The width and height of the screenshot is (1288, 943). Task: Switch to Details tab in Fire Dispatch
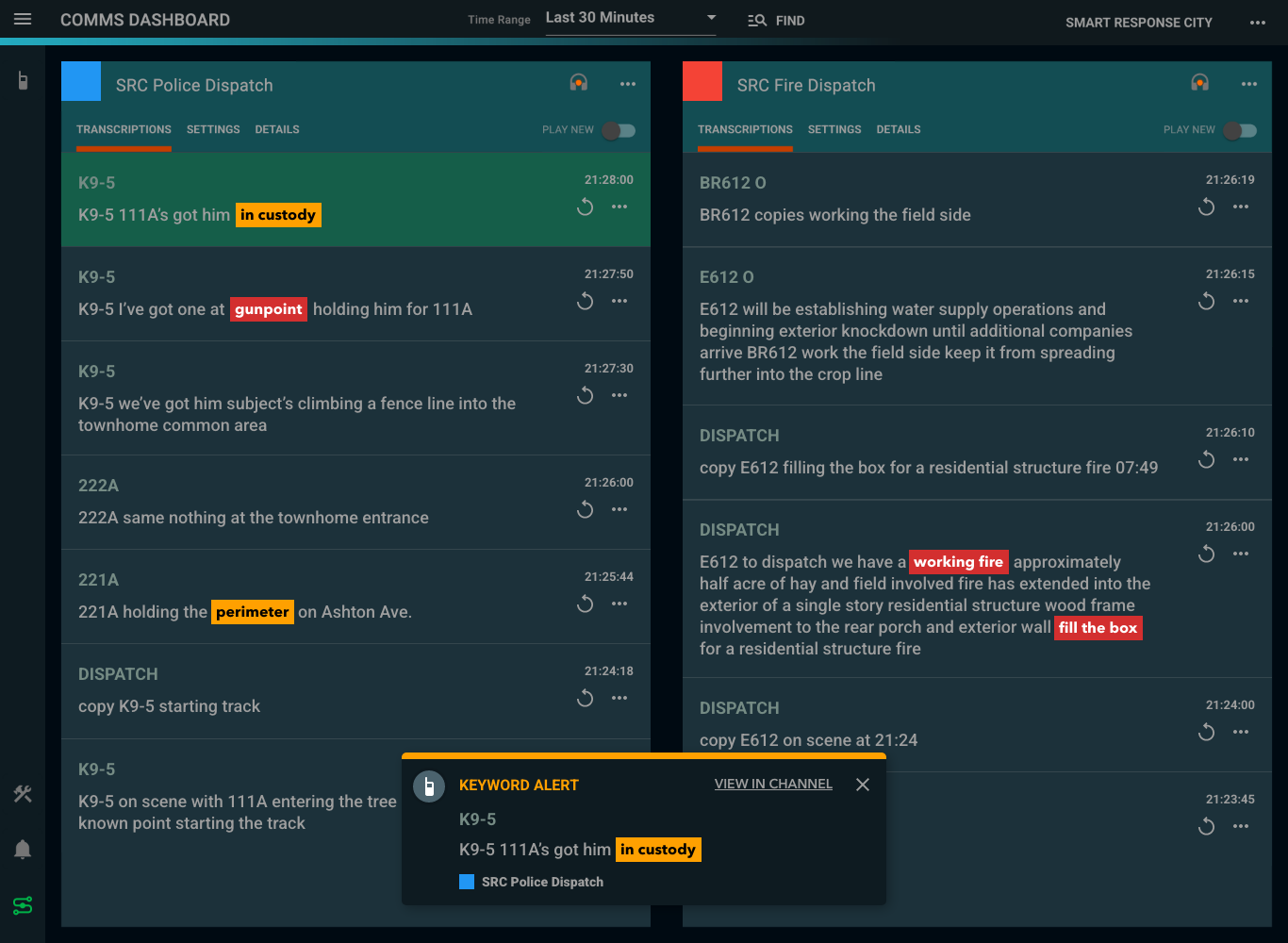point(899,129)
